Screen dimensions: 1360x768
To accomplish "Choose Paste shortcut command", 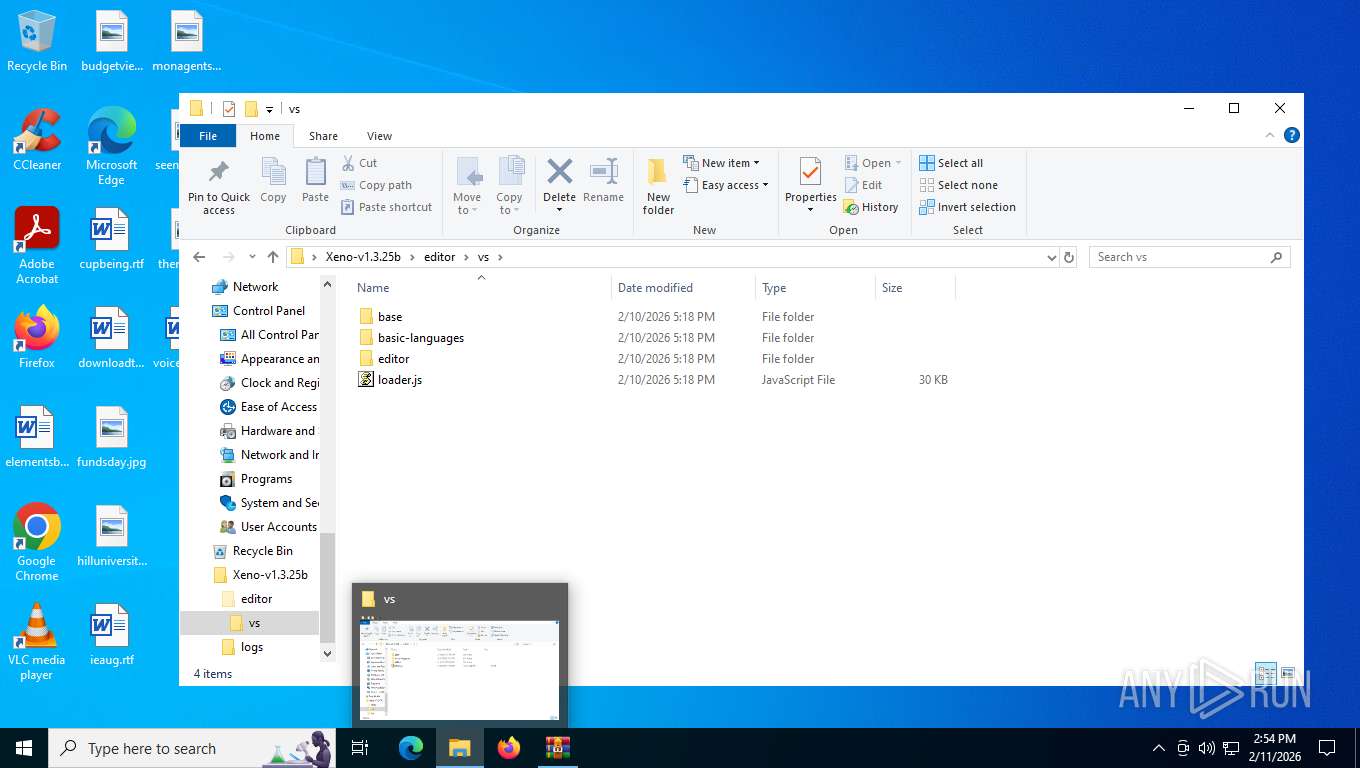I will coord(386,207).
